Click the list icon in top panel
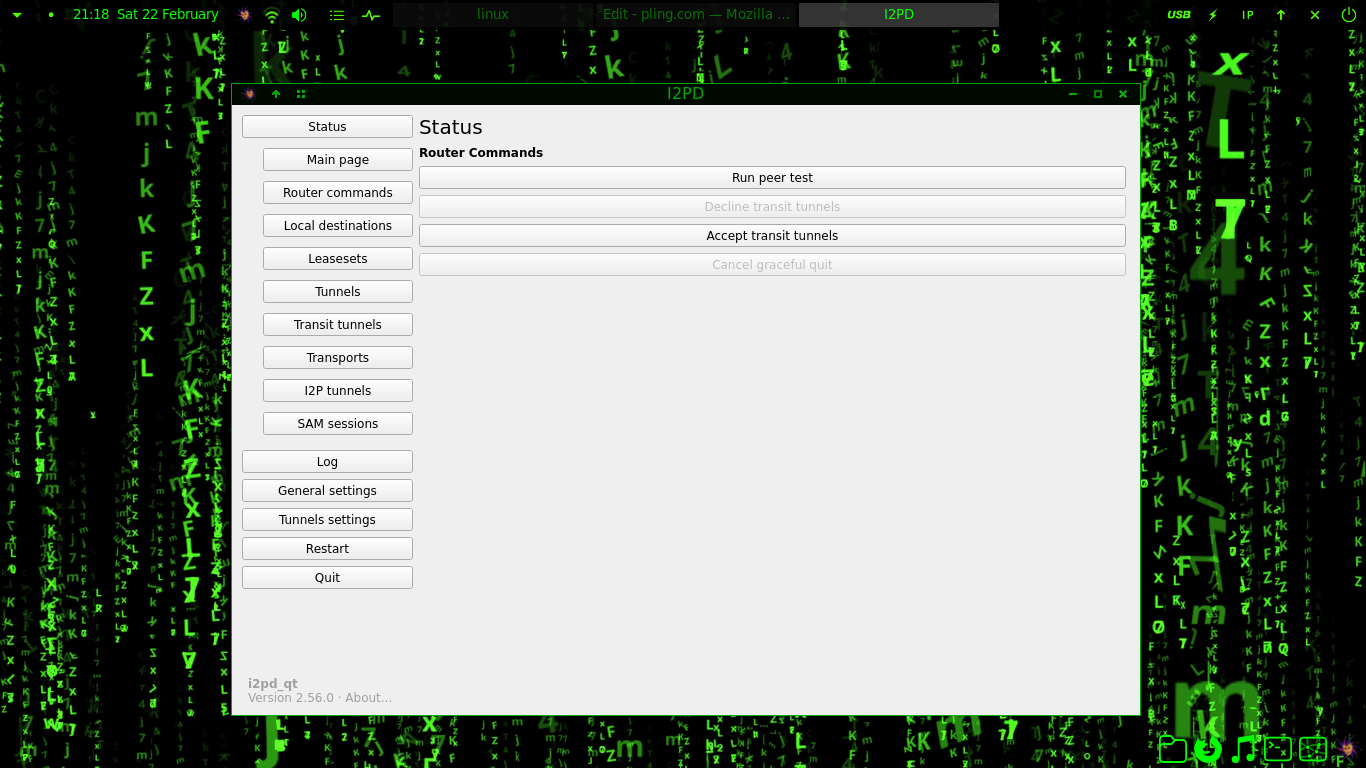The height and width of the screenshot is (768, 1366). [337, 15]
